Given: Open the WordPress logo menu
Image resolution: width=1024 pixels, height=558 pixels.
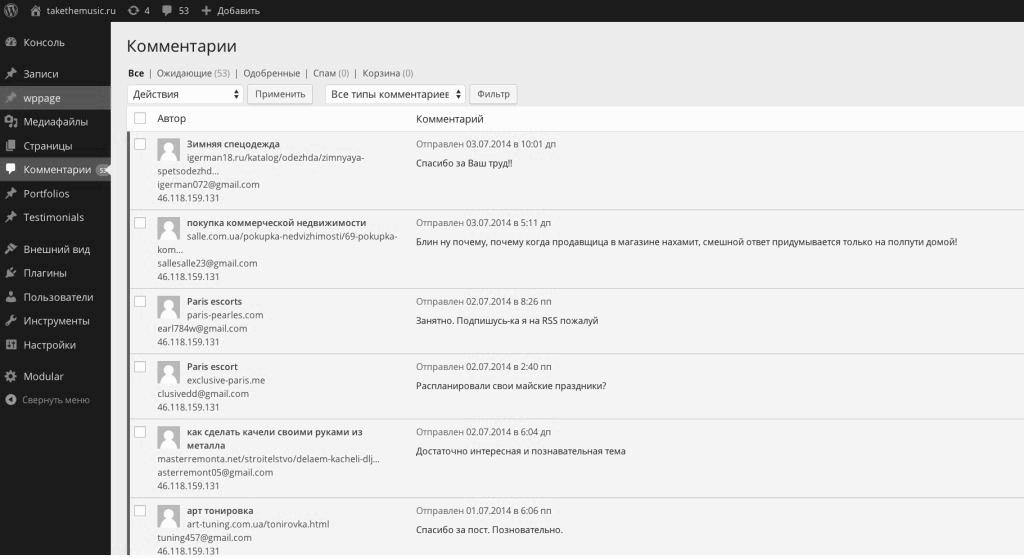Looking at the screenshot, I should [11, 10].
